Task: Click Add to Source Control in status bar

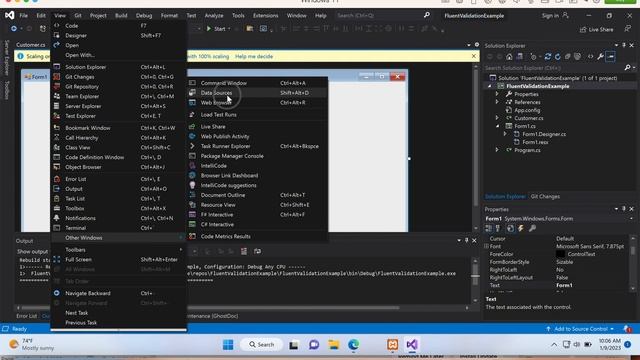Action: 580,329
